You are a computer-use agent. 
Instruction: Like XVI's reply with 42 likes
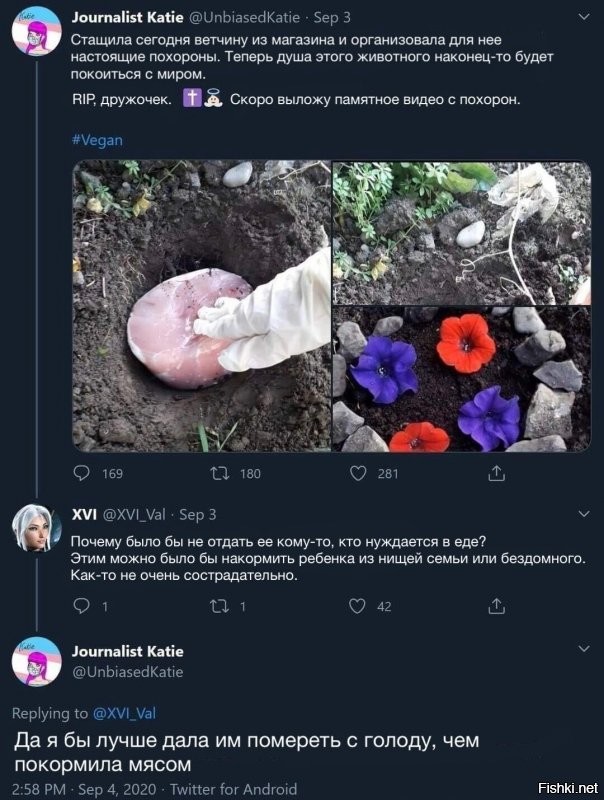point(357,606)
